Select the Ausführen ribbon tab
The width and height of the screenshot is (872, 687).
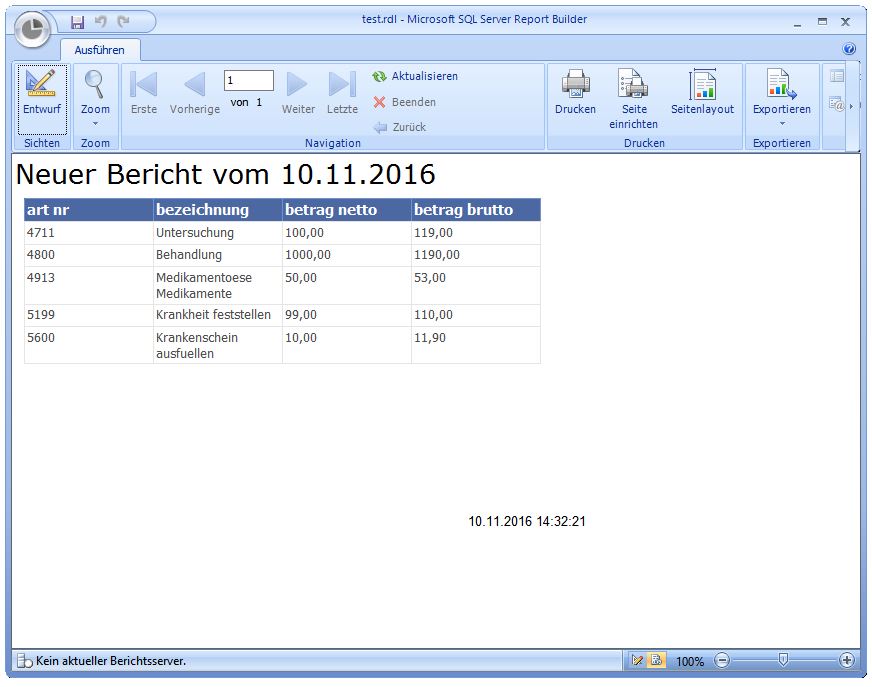tap(100, 49)
